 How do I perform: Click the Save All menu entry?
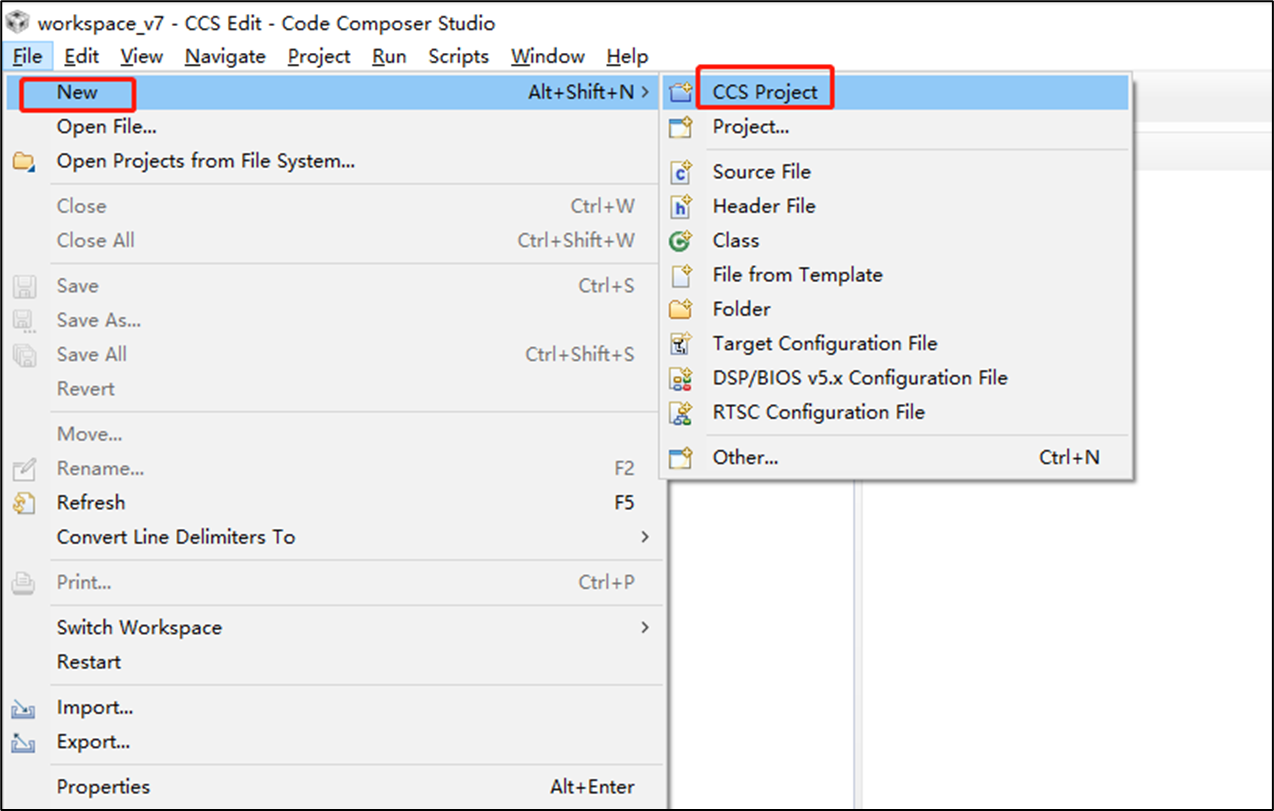click(334, 354)
